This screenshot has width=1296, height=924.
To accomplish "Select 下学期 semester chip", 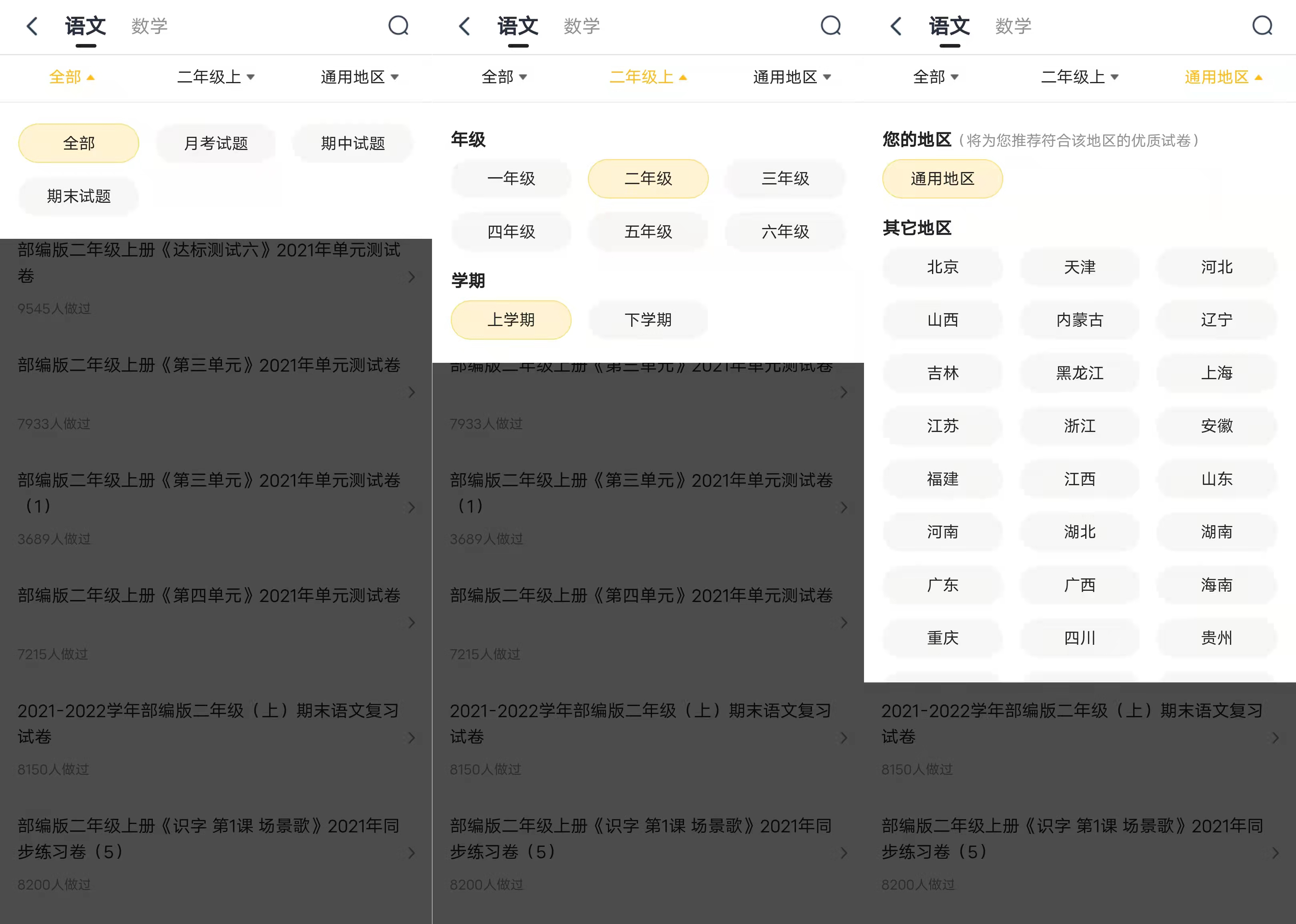I will pyautogui.click(x=648, y=320).
